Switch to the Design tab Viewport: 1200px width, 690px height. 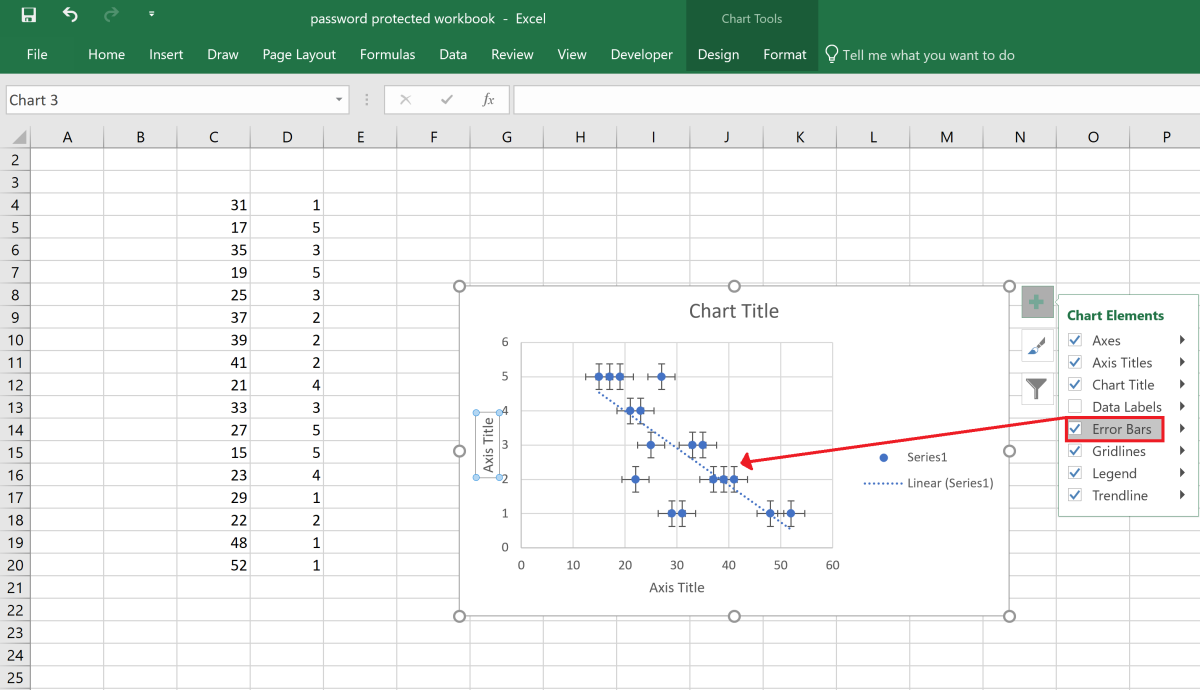click(x=718, y=55)
